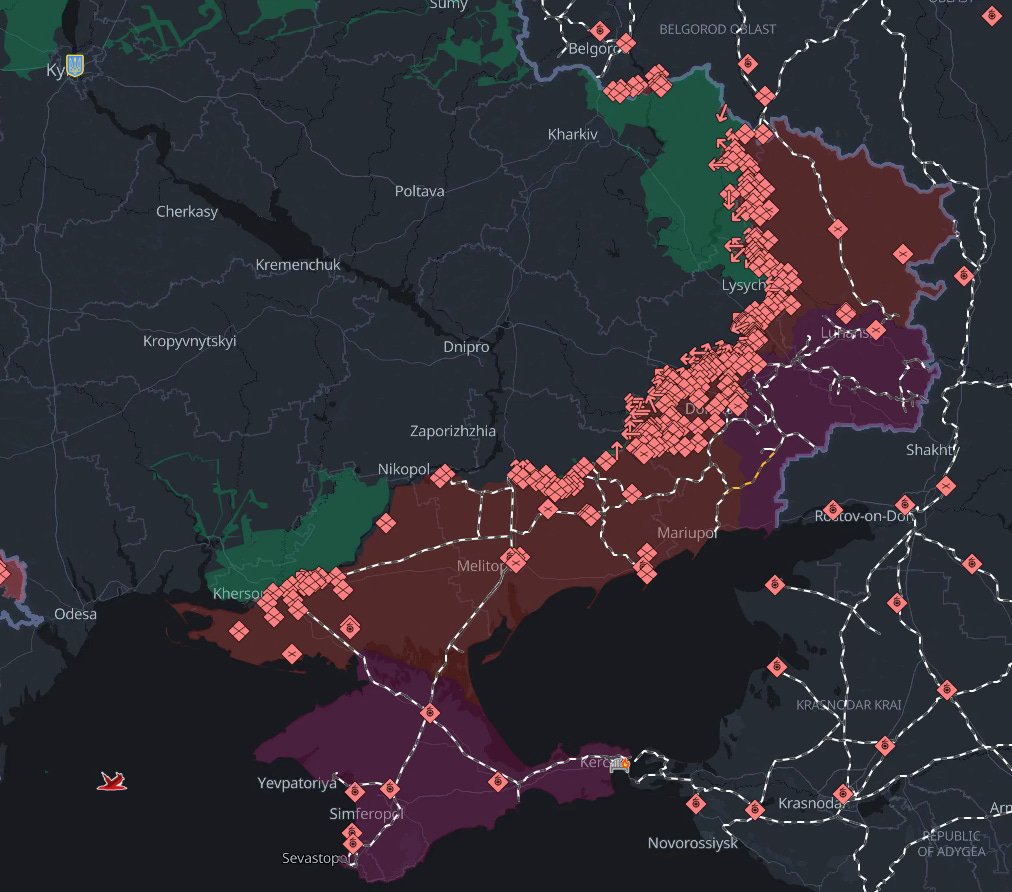Select the marker on the Belgorod city label
The width and height of the screenshot is (1012, 892).
(x=625, y=44)
